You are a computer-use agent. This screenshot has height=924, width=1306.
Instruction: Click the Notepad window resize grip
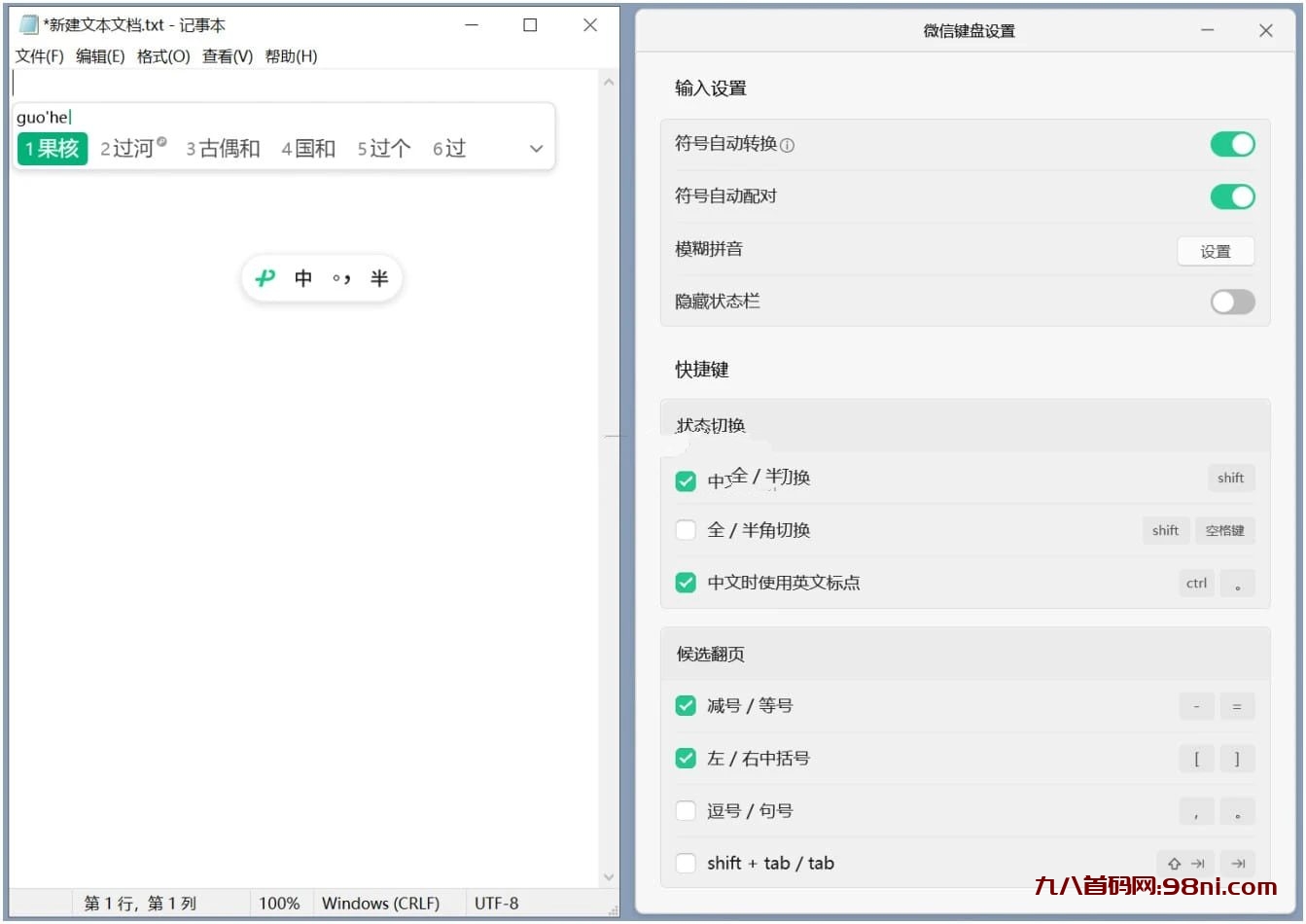(x=613, y=910)
